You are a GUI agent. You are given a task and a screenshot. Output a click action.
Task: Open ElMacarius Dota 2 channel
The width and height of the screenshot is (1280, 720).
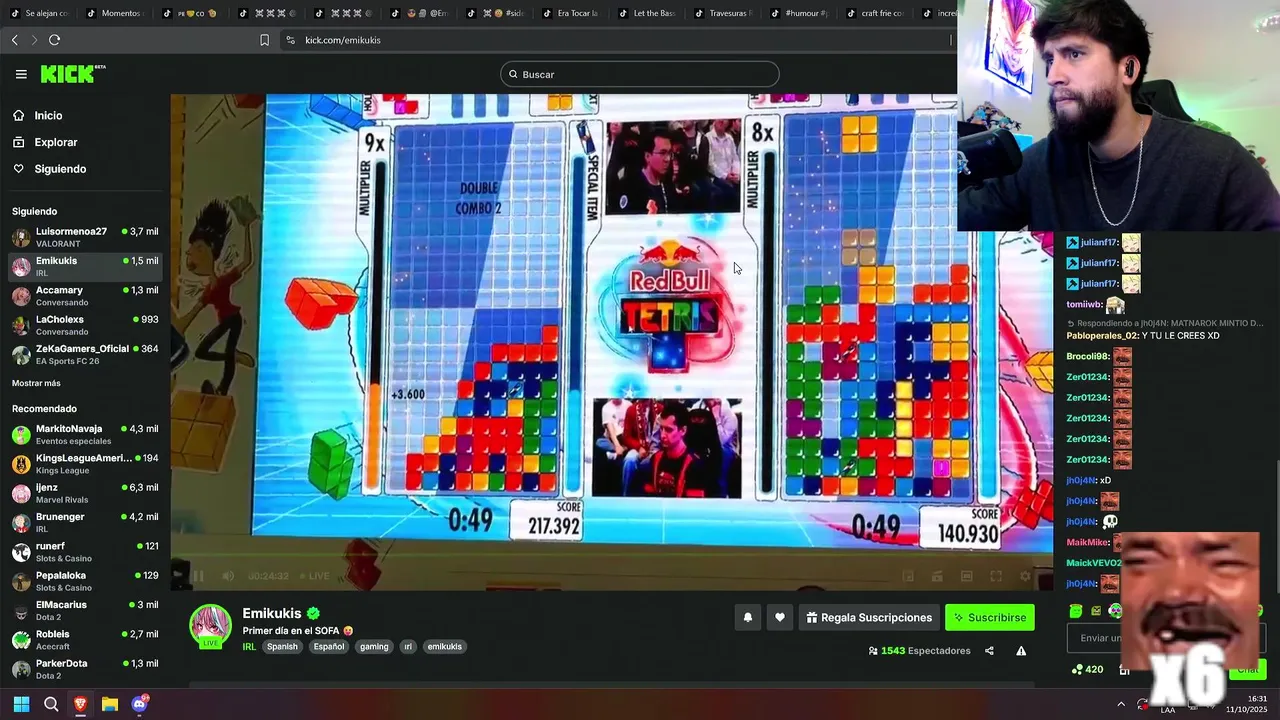pyautogui.click(x=85, y=610)
